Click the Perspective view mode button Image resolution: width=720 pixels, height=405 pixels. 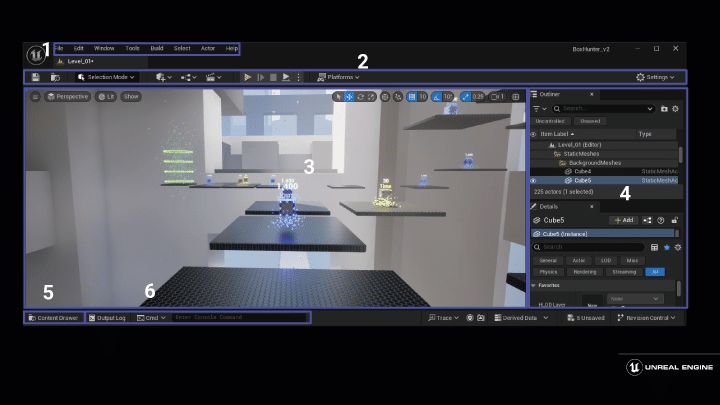coord(68,96)
